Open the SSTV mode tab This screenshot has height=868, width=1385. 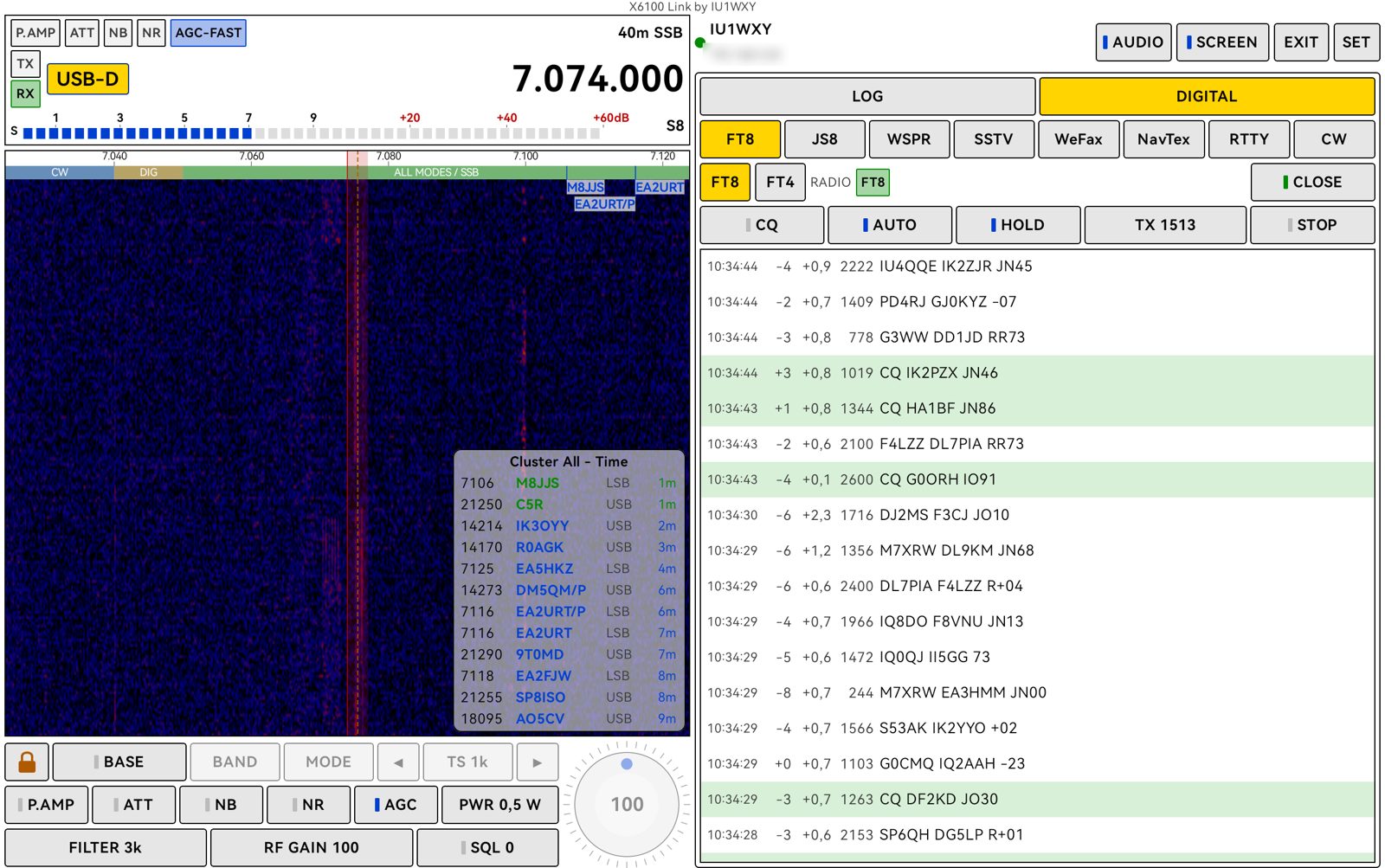point(994,139)
